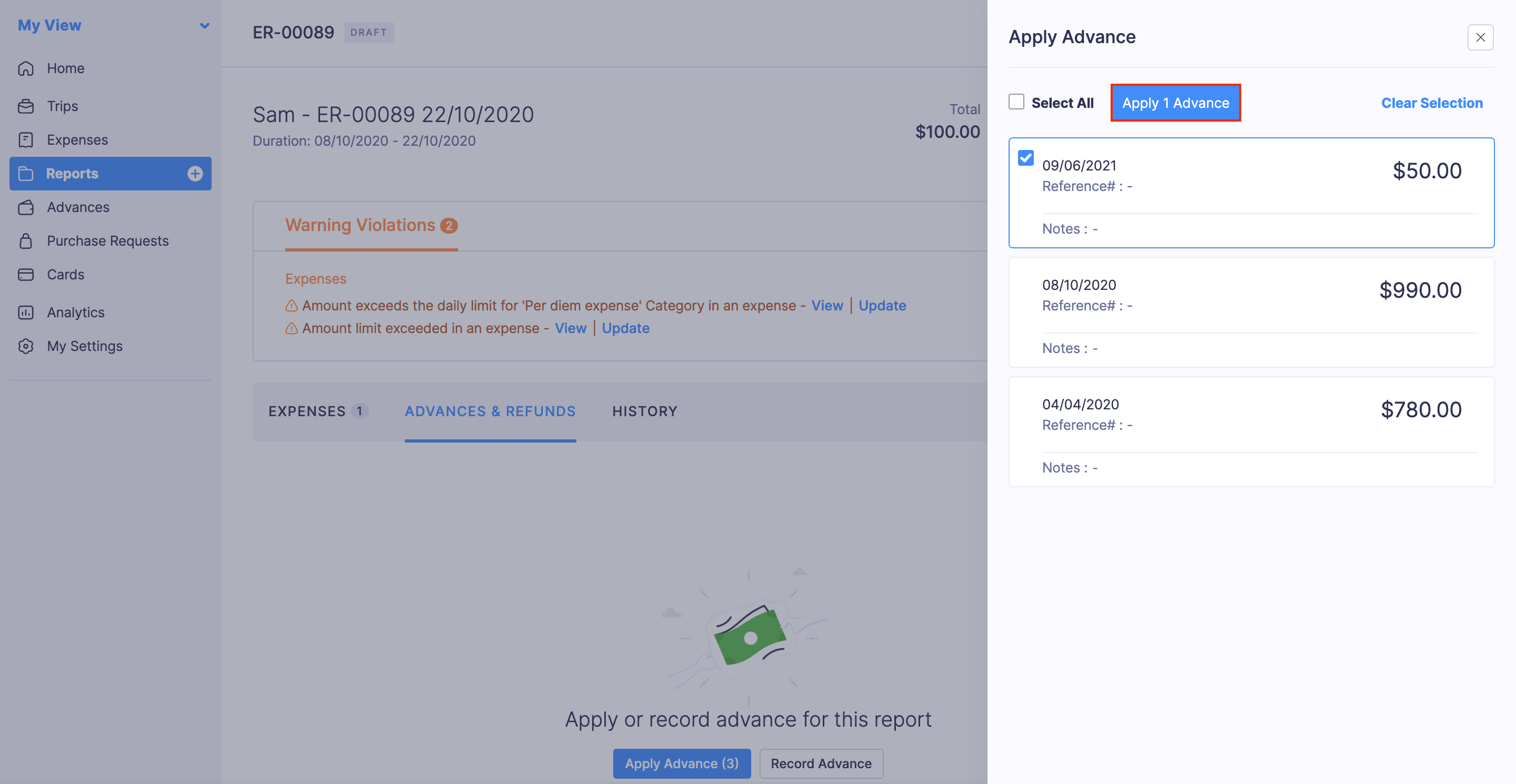Open the Advances section
The height and width of the screenshot is (784, 1516).
78,207
